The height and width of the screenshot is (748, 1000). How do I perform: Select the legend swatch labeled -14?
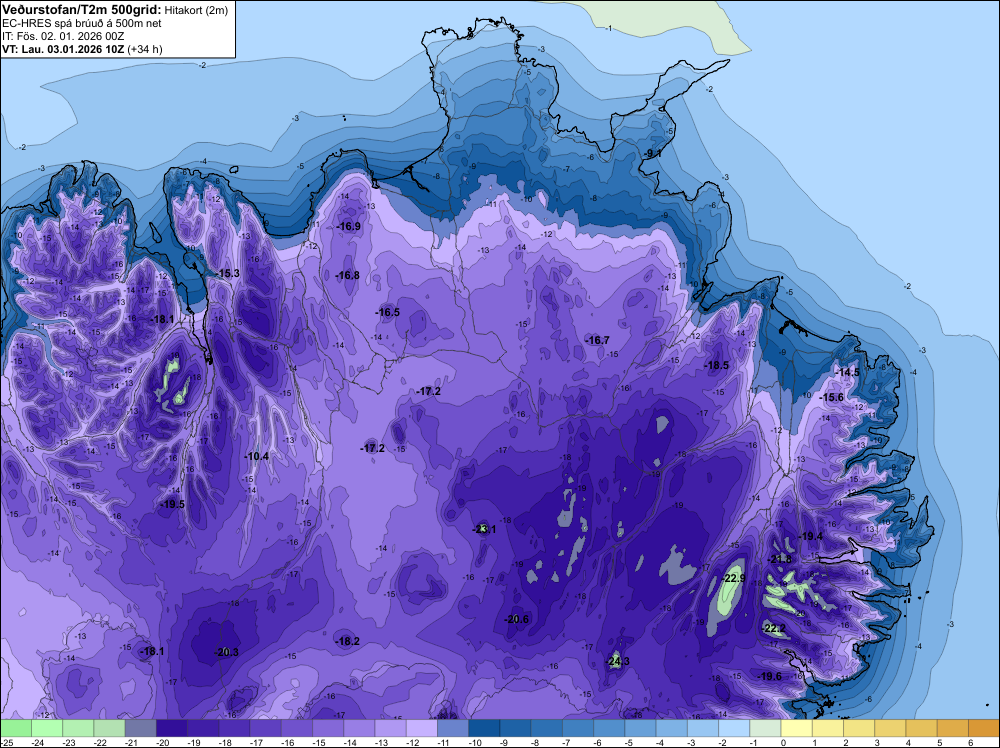click(x=359, y=728)
